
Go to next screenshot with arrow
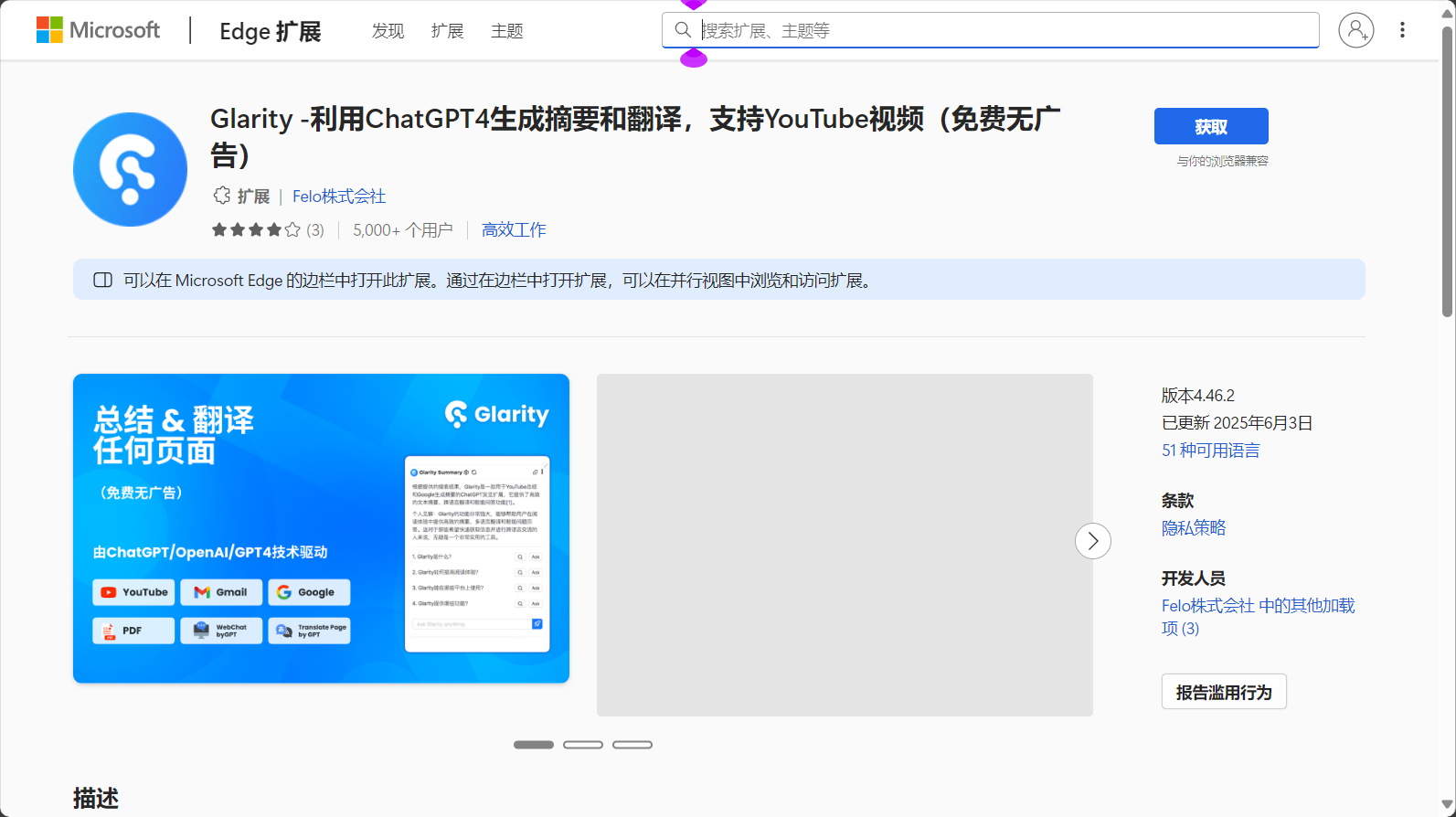1093,541
